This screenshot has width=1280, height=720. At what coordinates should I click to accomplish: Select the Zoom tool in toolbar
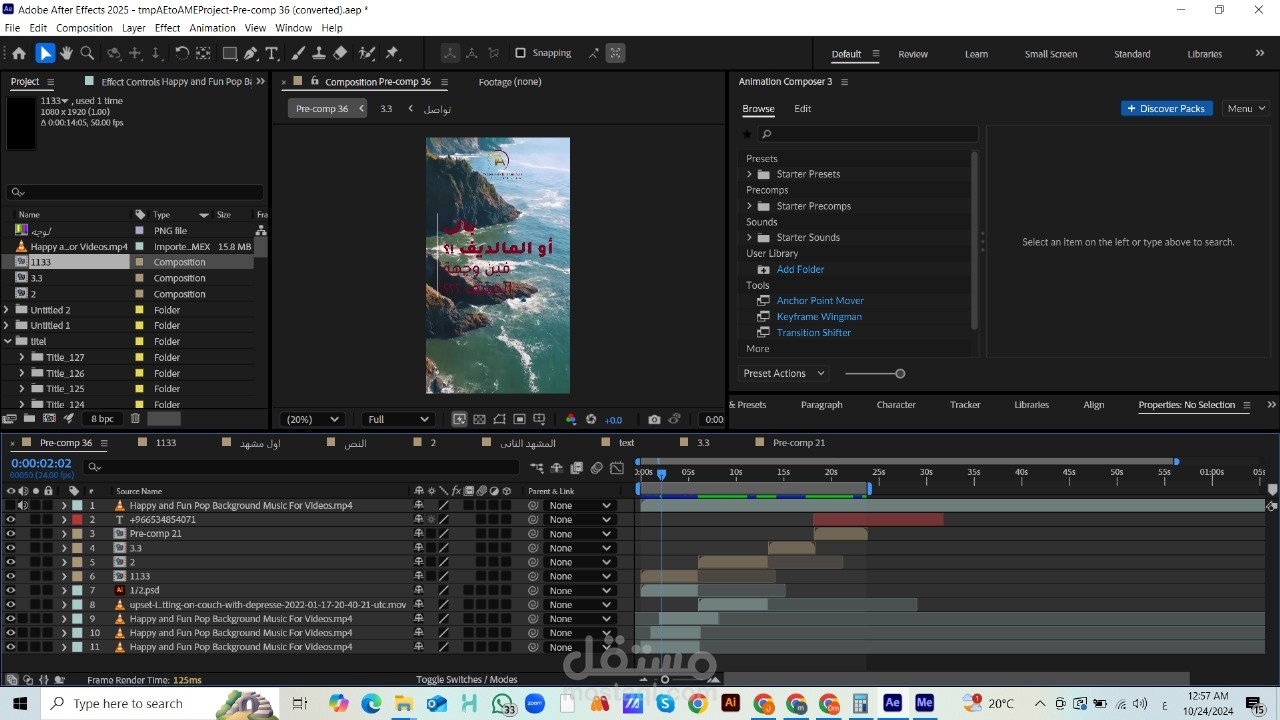point(87,54)
